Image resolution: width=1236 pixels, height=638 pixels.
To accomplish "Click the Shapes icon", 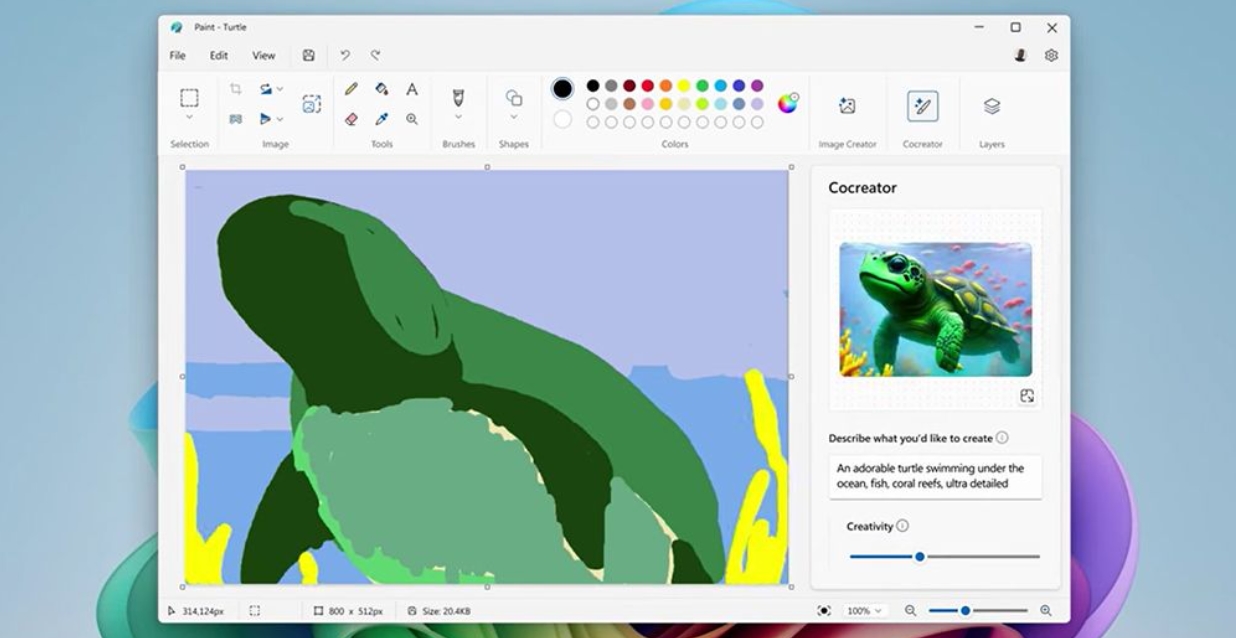I will coord(514,97).
